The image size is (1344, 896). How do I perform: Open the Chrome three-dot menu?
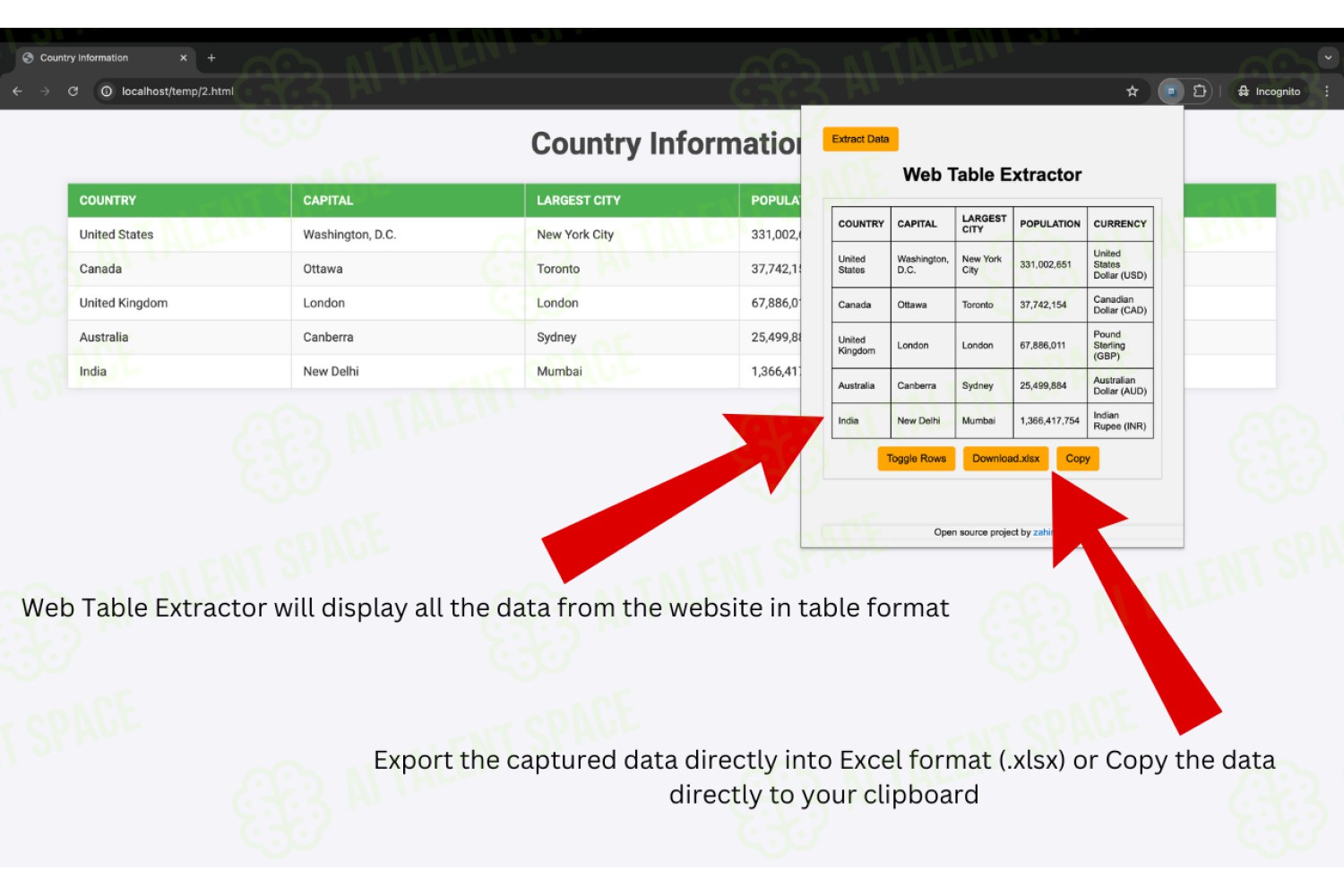coord(1327,91)
